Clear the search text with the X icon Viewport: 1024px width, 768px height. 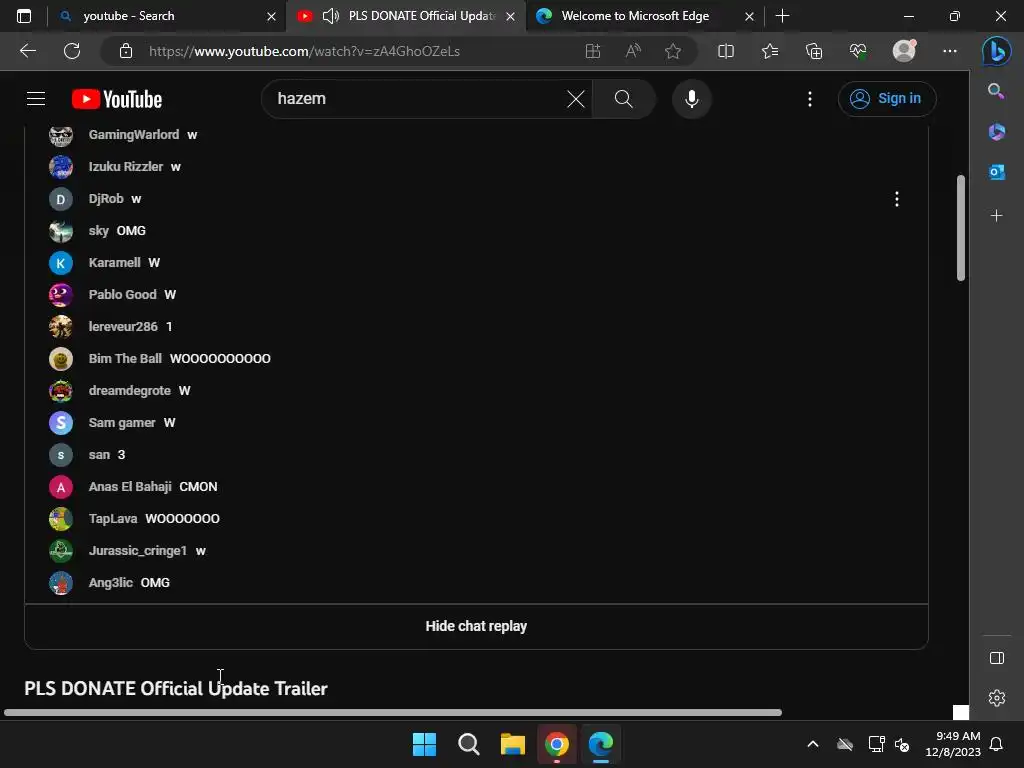pyautogui.click(x=575, y=99)
